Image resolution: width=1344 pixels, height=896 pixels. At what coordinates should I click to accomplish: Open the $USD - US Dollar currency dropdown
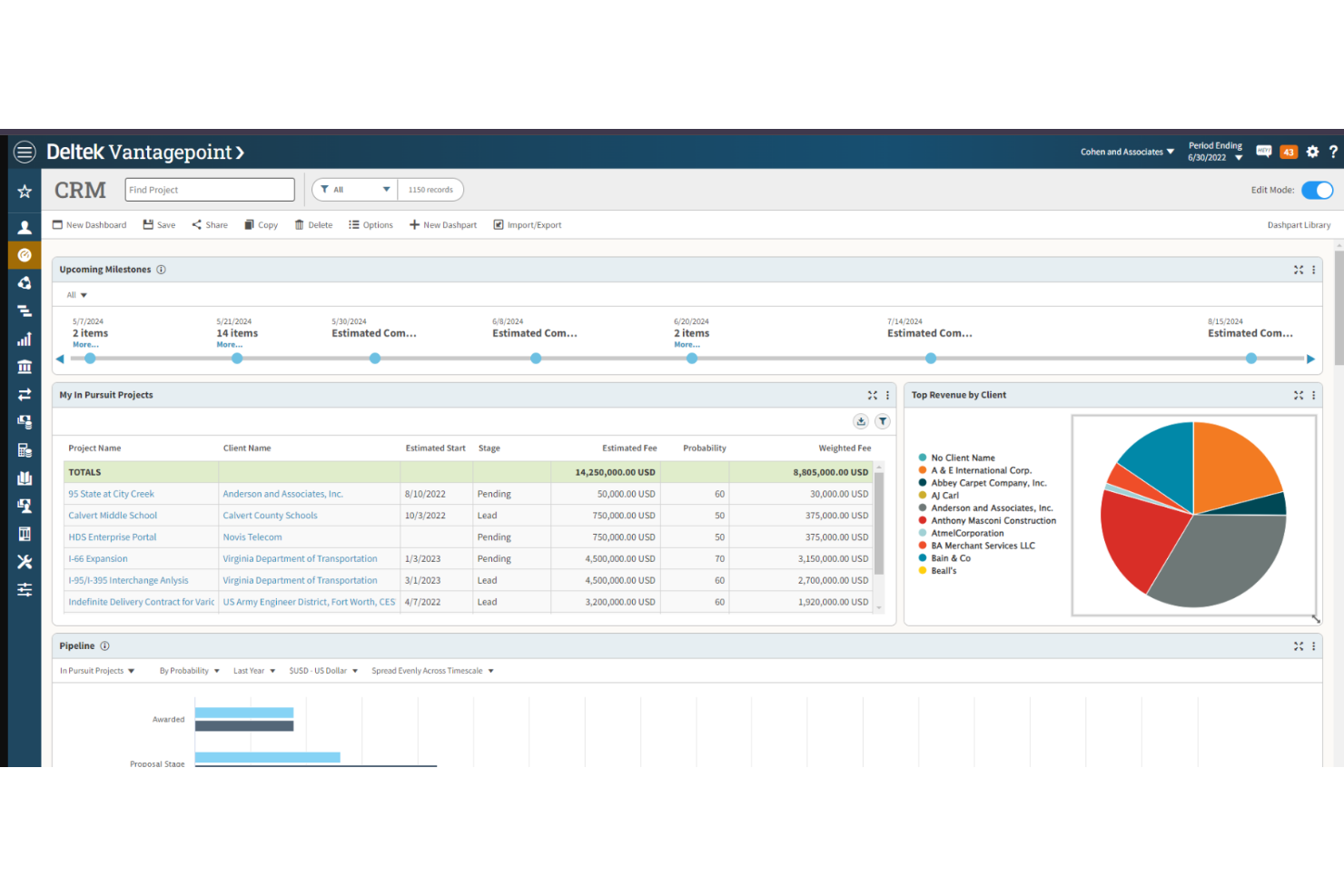pos(323,671)
